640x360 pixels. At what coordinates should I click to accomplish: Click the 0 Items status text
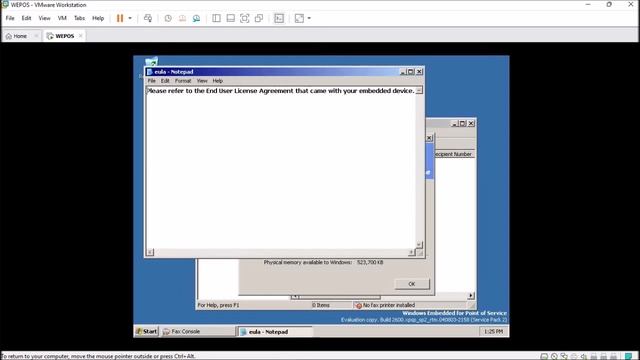click(x=321, y=305)
